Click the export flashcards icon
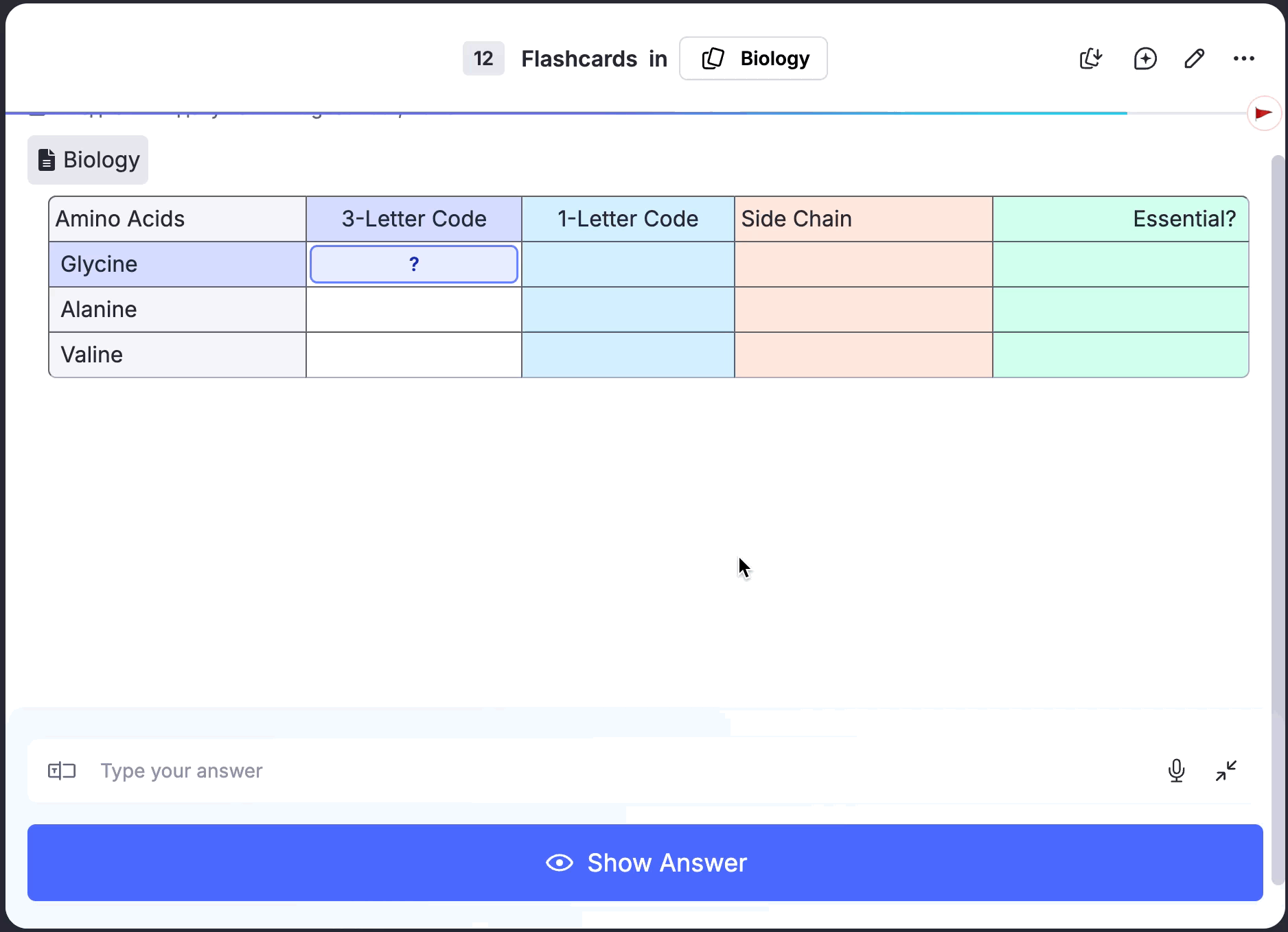 point(1090,59)
